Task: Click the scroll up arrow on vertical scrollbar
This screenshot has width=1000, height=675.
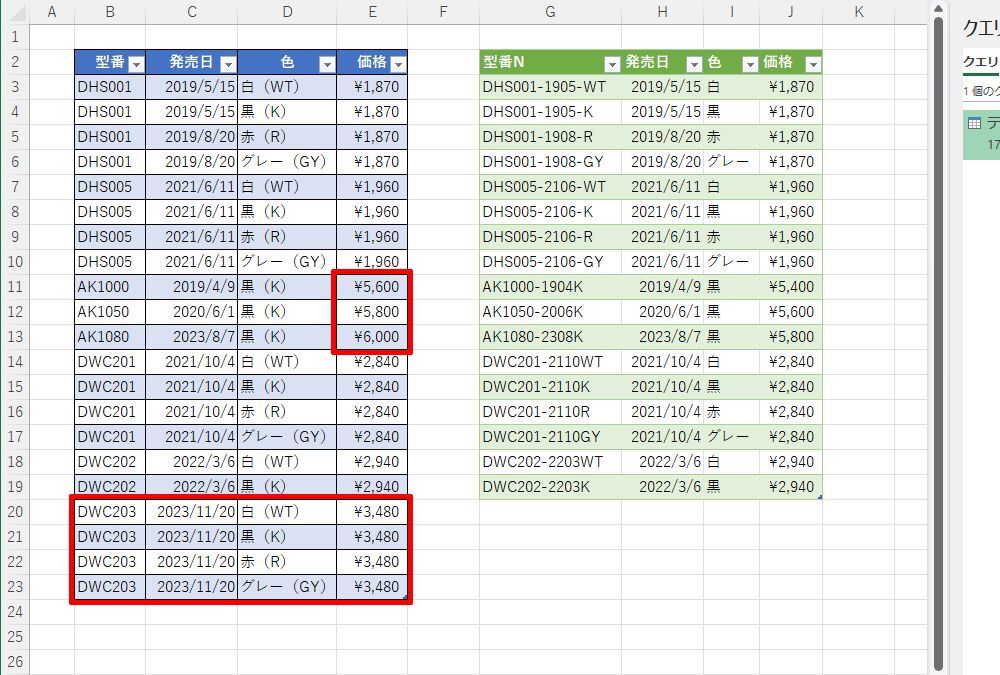Action: point(937,9)
